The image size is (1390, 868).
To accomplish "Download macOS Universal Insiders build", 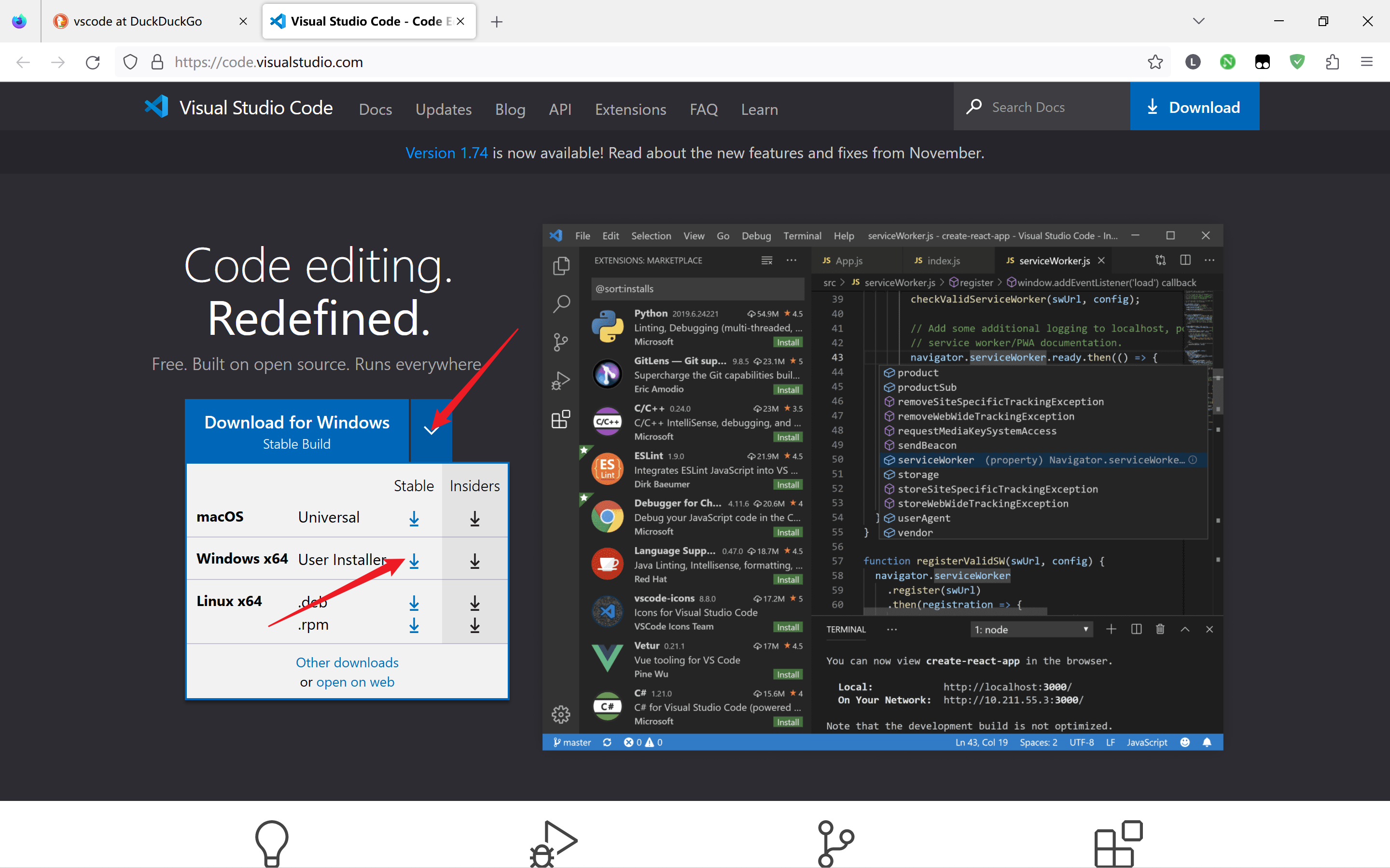I will point(475,518).
